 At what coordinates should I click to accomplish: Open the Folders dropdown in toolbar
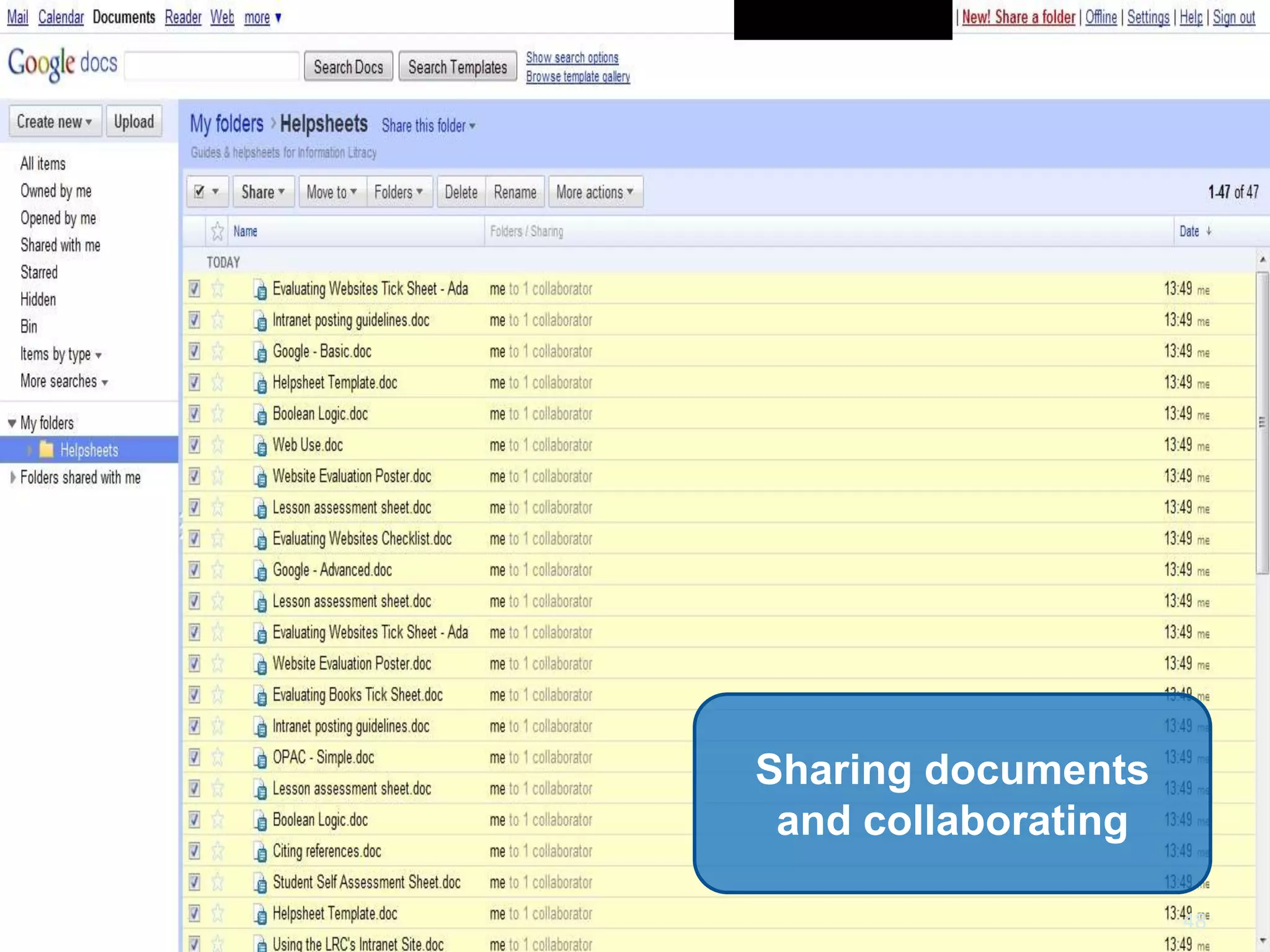click(x=399, y=192)
